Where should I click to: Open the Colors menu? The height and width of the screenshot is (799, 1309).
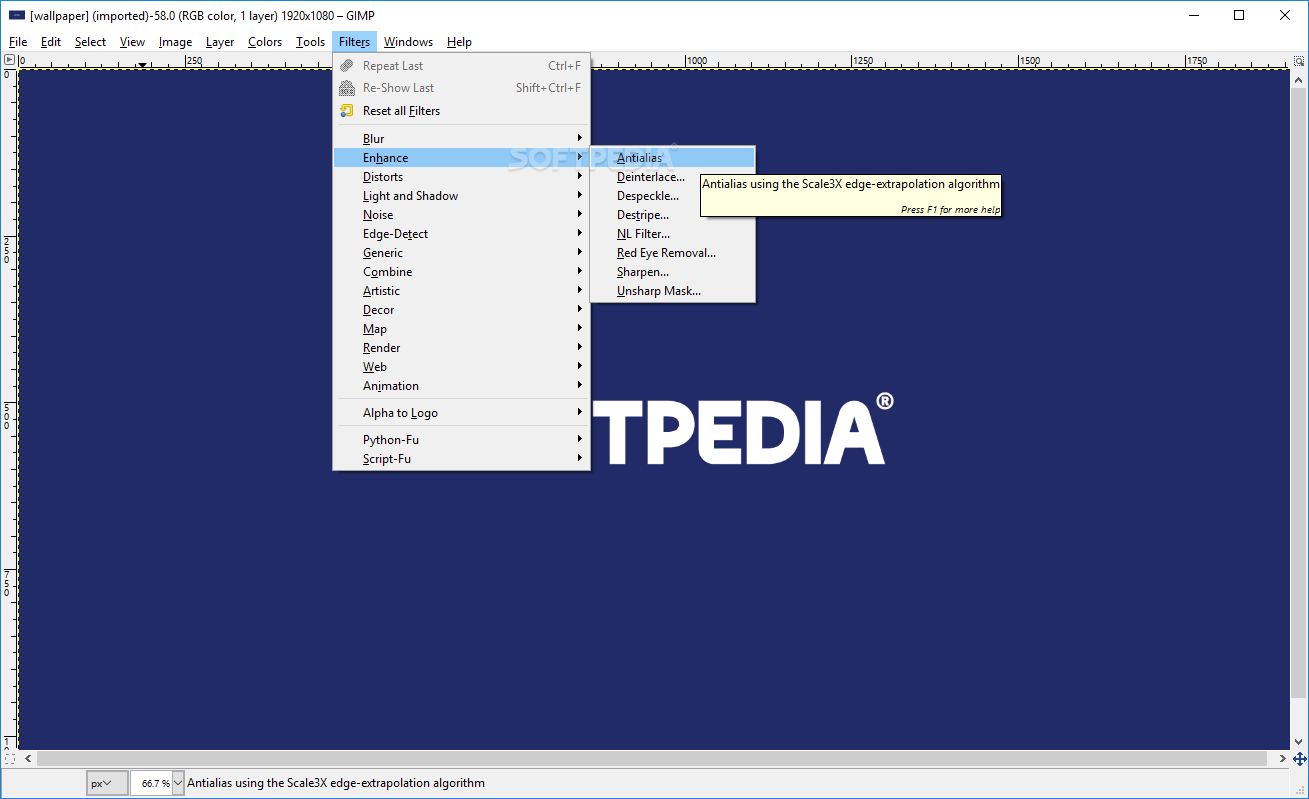[x=265, y=42]
